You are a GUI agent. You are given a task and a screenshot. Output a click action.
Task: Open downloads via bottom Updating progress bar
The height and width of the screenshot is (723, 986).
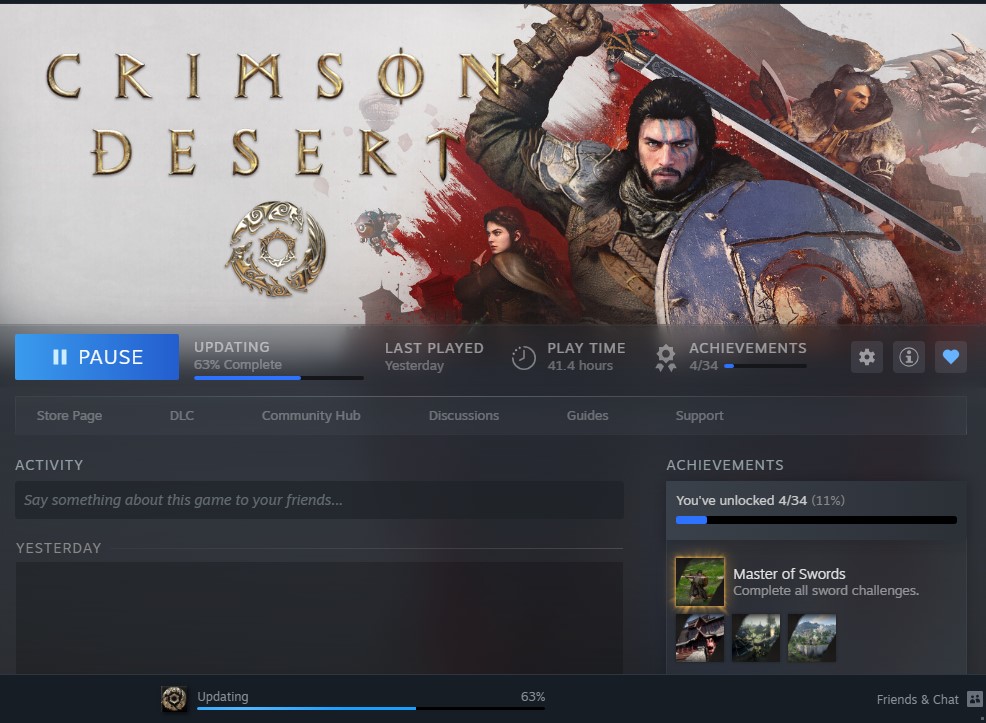pos(371,708)
